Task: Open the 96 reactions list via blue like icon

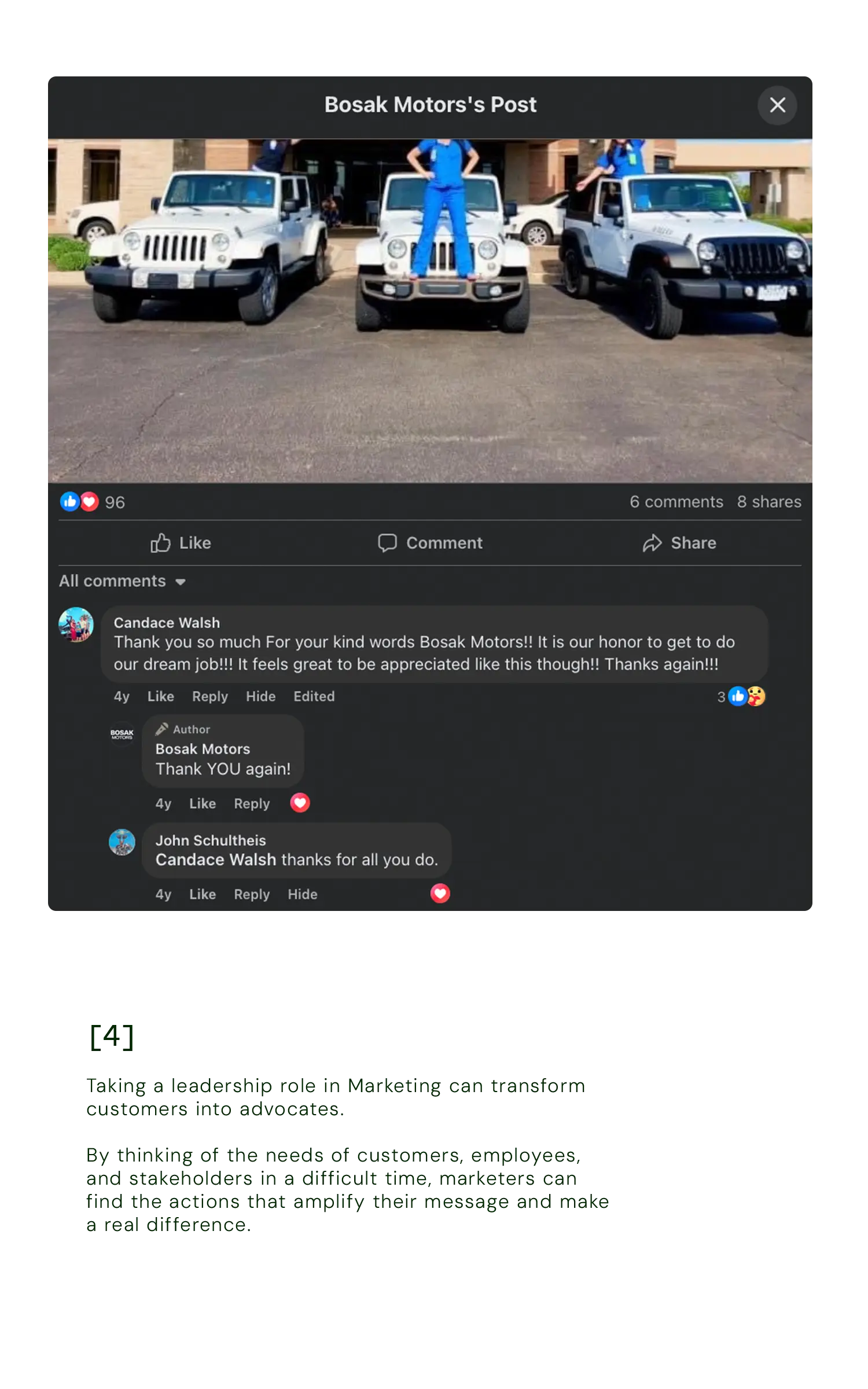Action: click(x=69, y=501)
